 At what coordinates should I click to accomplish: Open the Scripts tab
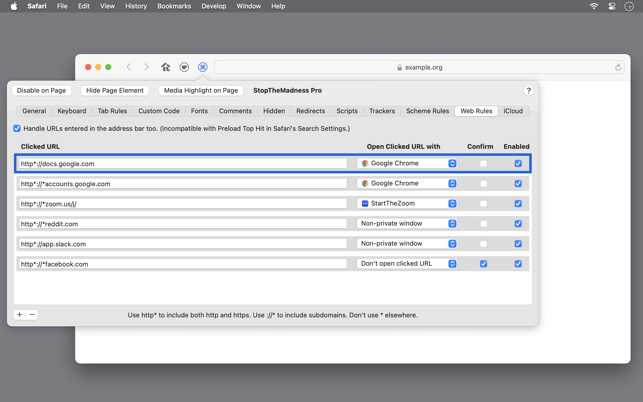click(347, 111)
